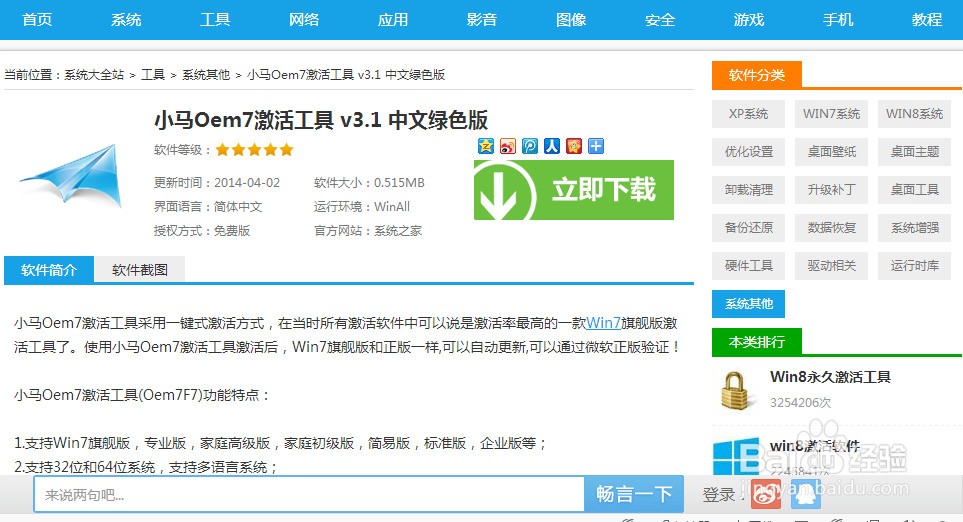Open the 图像 navigation item
Viewport: 963px width, 522px height.
click(x=571, y=20)
